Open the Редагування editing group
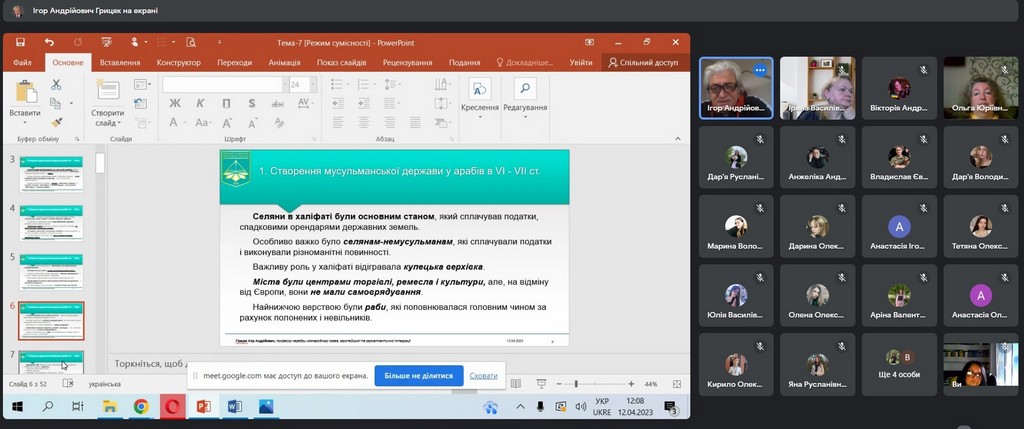 click(524, 95)
